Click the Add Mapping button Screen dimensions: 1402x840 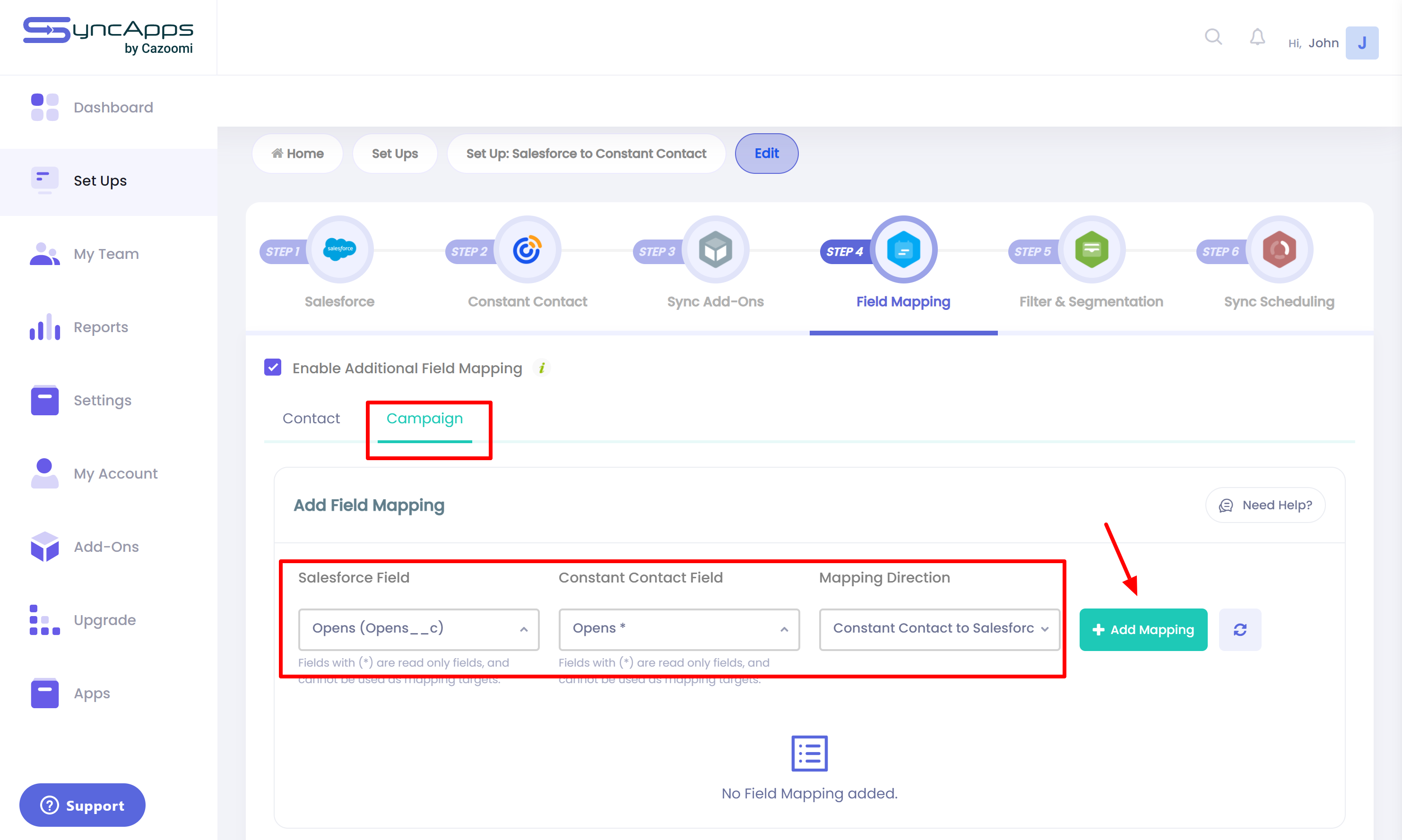(1143, 629)
